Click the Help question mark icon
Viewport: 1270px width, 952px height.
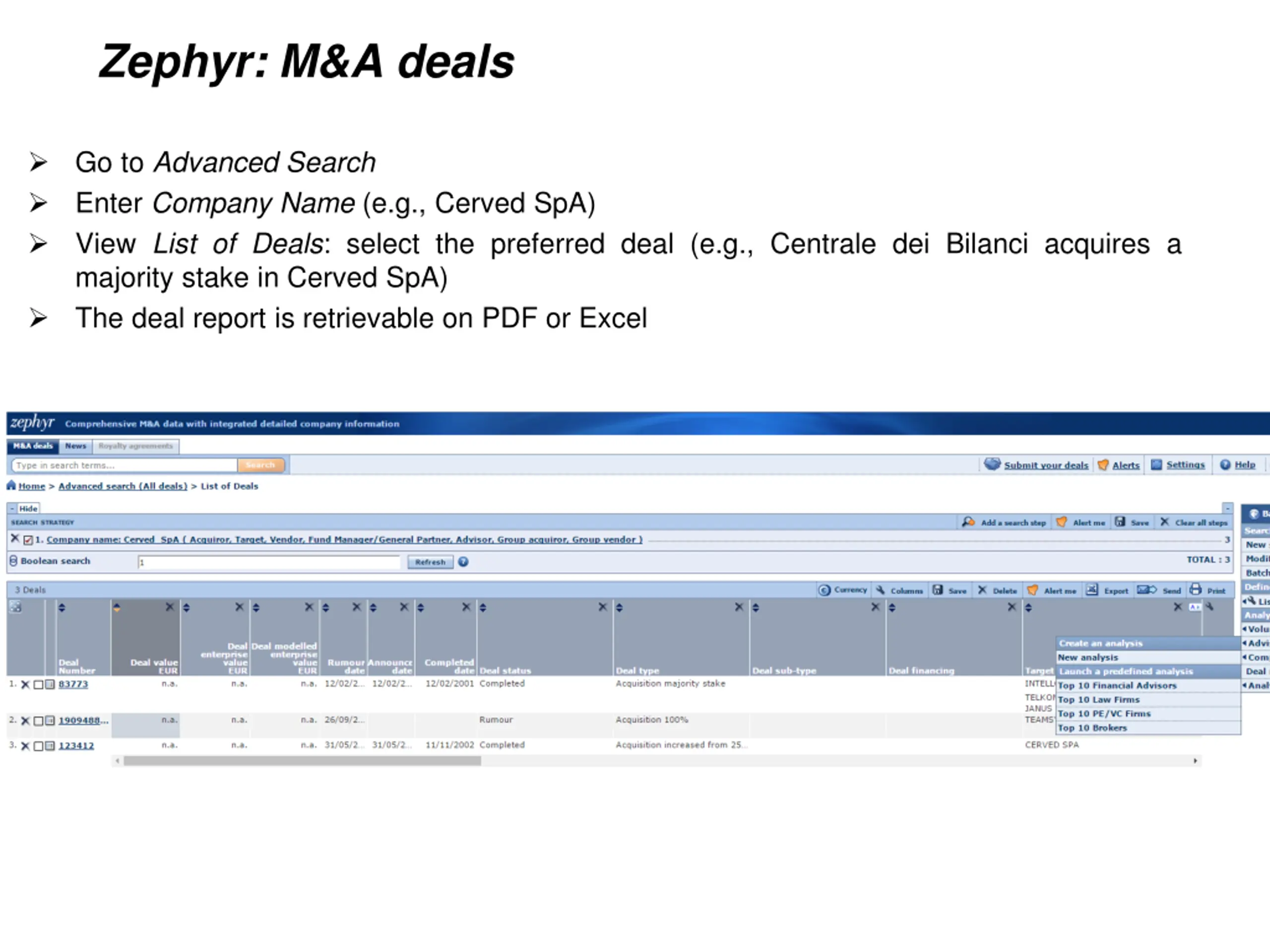click(1225, 465)
